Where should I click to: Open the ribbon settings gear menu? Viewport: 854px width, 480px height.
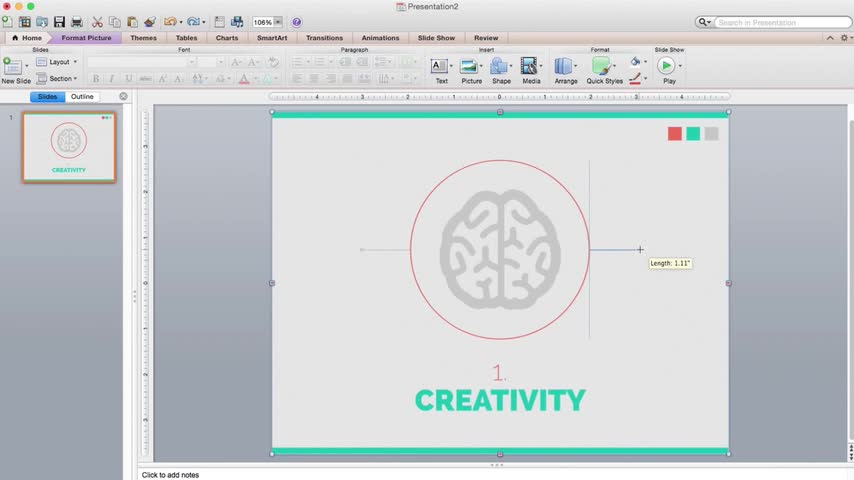point(845,38)
